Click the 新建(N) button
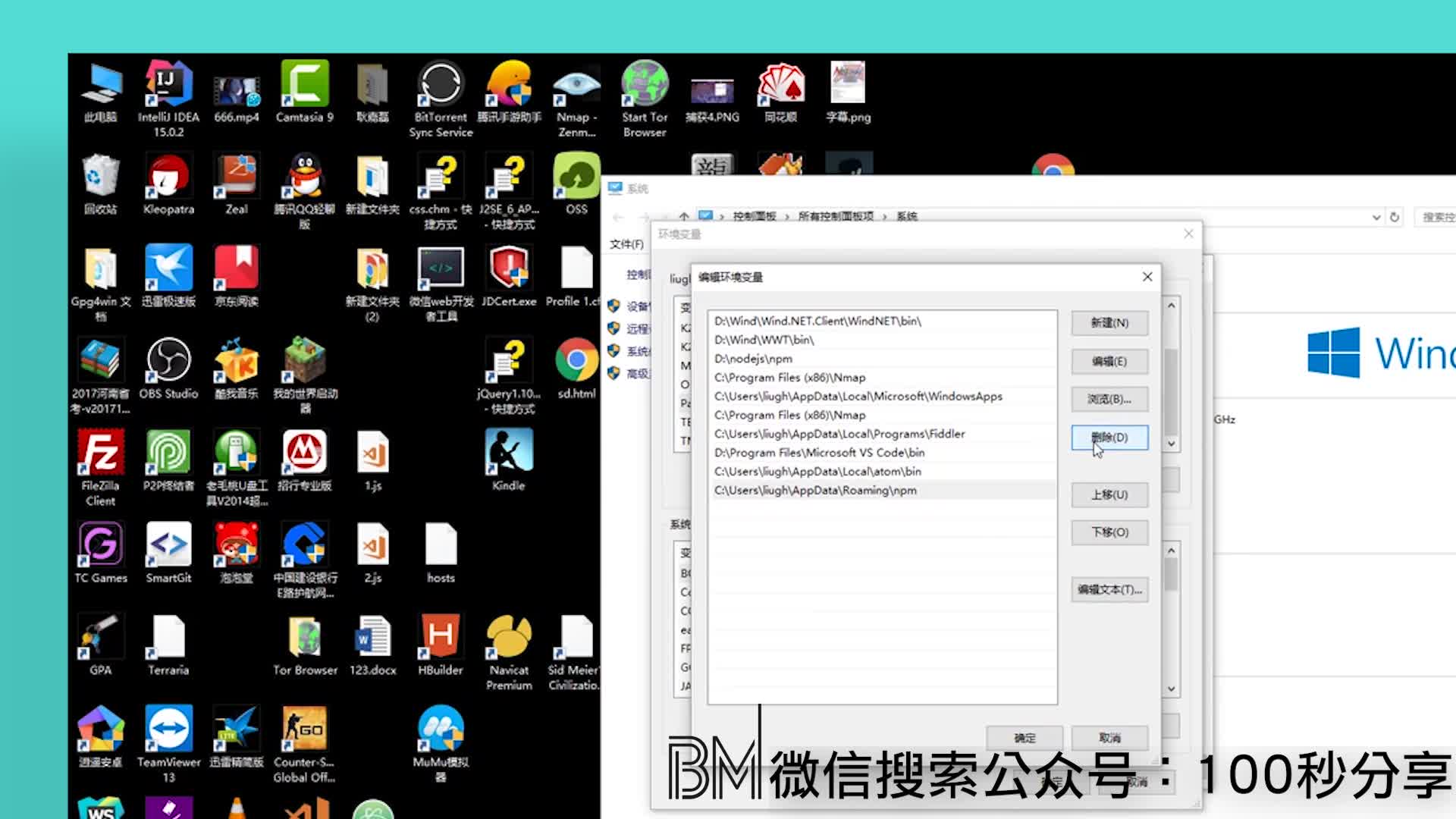The height and width of the screenshot is (819, 1456). [x=1109, y=323]
